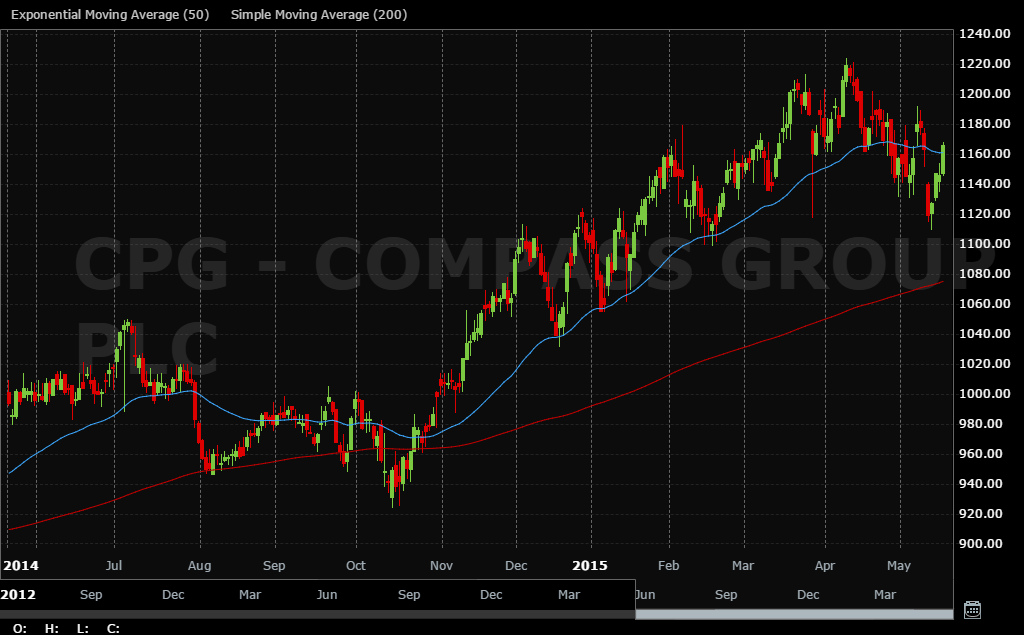This screenshot has width=1024, height=635.
Task: Click the 1240.00 price axis label
Action: [x=985, y=33]
